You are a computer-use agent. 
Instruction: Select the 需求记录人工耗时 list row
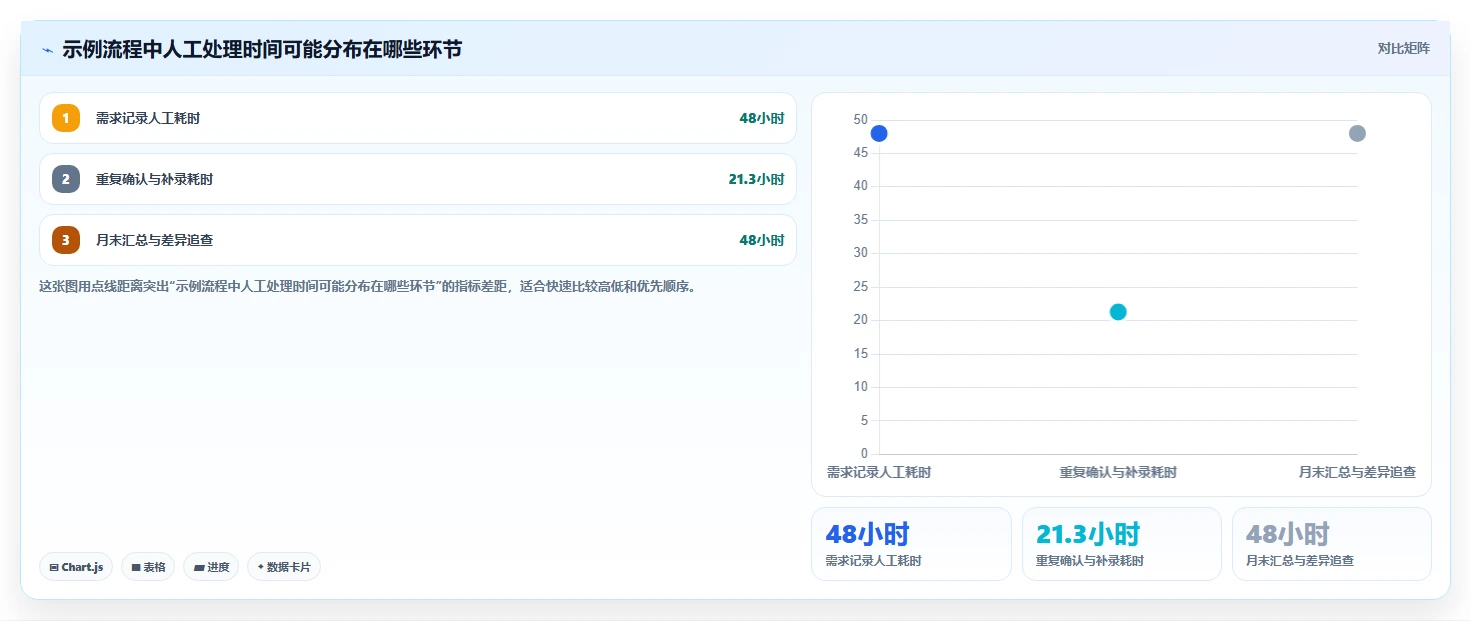418,118
